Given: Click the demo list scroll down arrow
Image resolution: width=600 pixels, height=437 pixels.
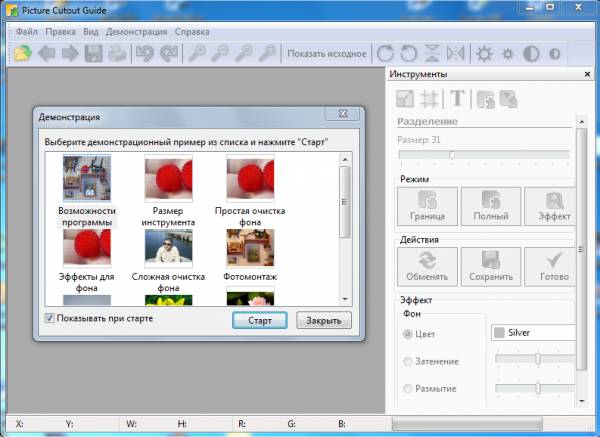Looking at the screenshot, I should tap(345, 298).
